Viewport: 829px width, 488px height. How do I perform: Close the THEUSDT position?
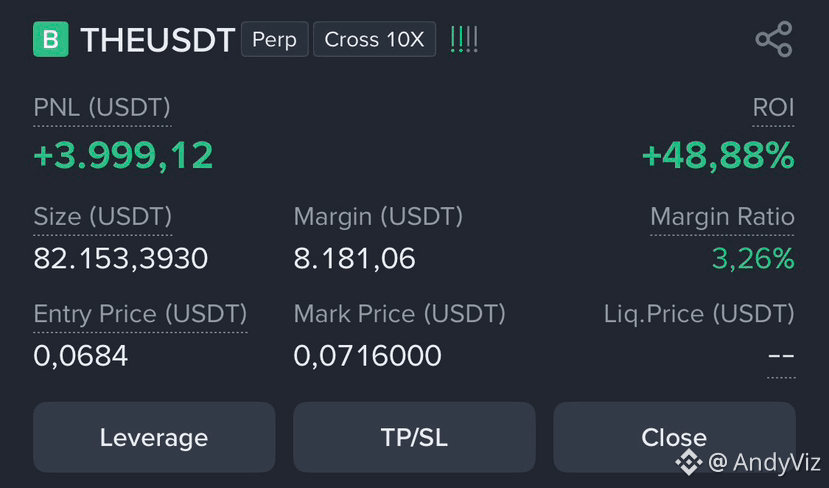674,437
